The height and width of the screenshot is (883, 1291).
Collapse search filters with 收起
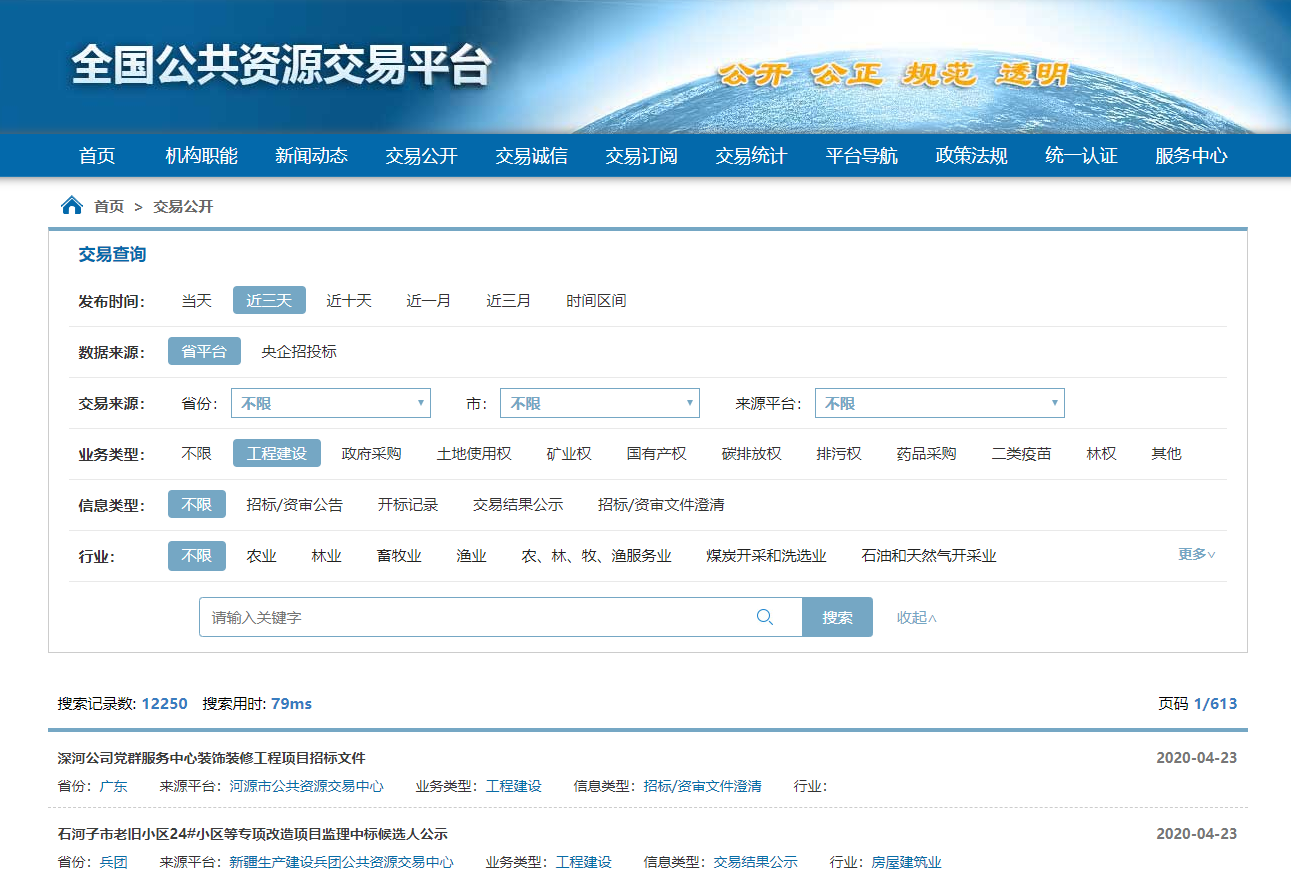click(917, 617)
